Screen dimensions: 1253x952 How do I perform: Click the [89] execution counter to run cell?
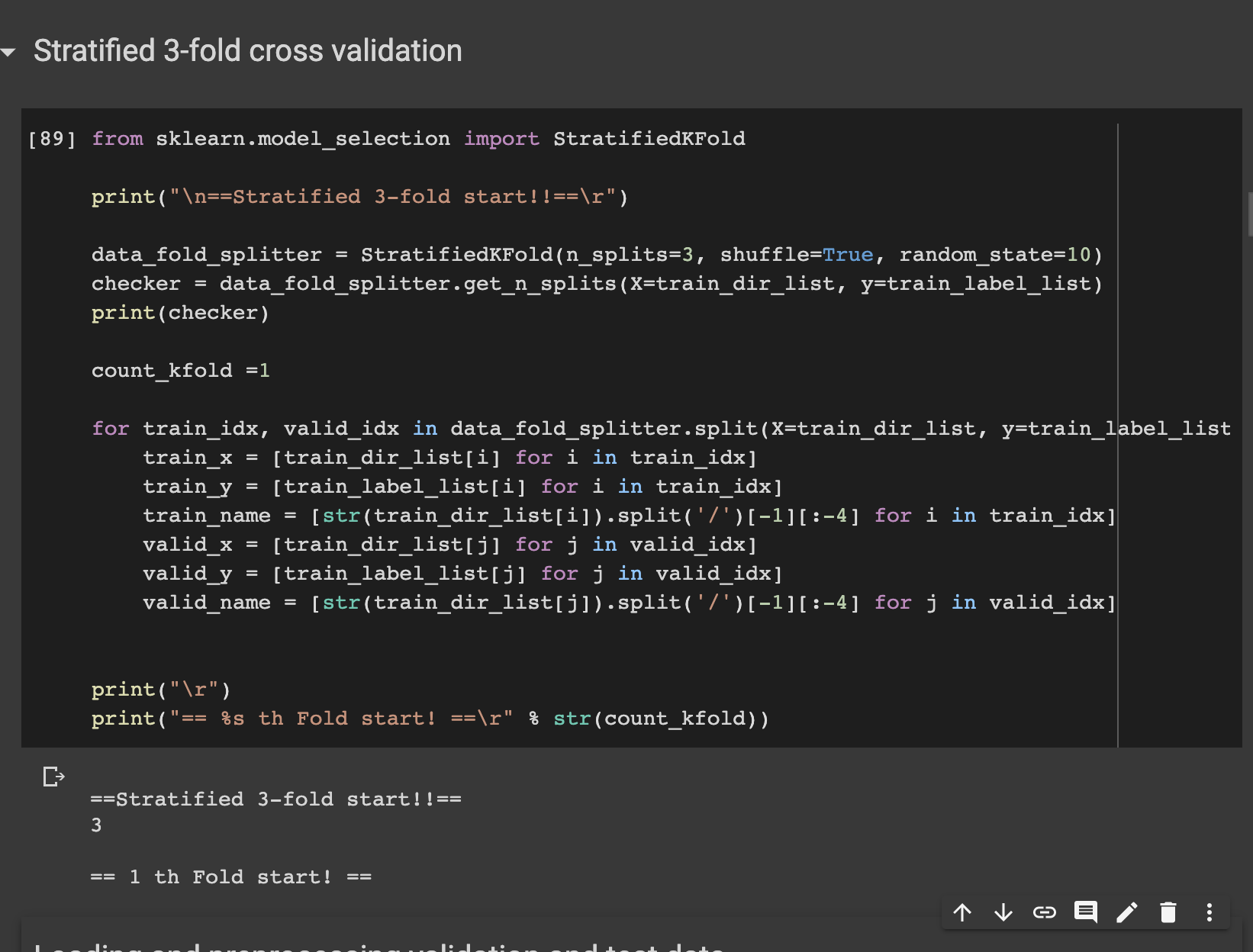[x=51, y=138]
